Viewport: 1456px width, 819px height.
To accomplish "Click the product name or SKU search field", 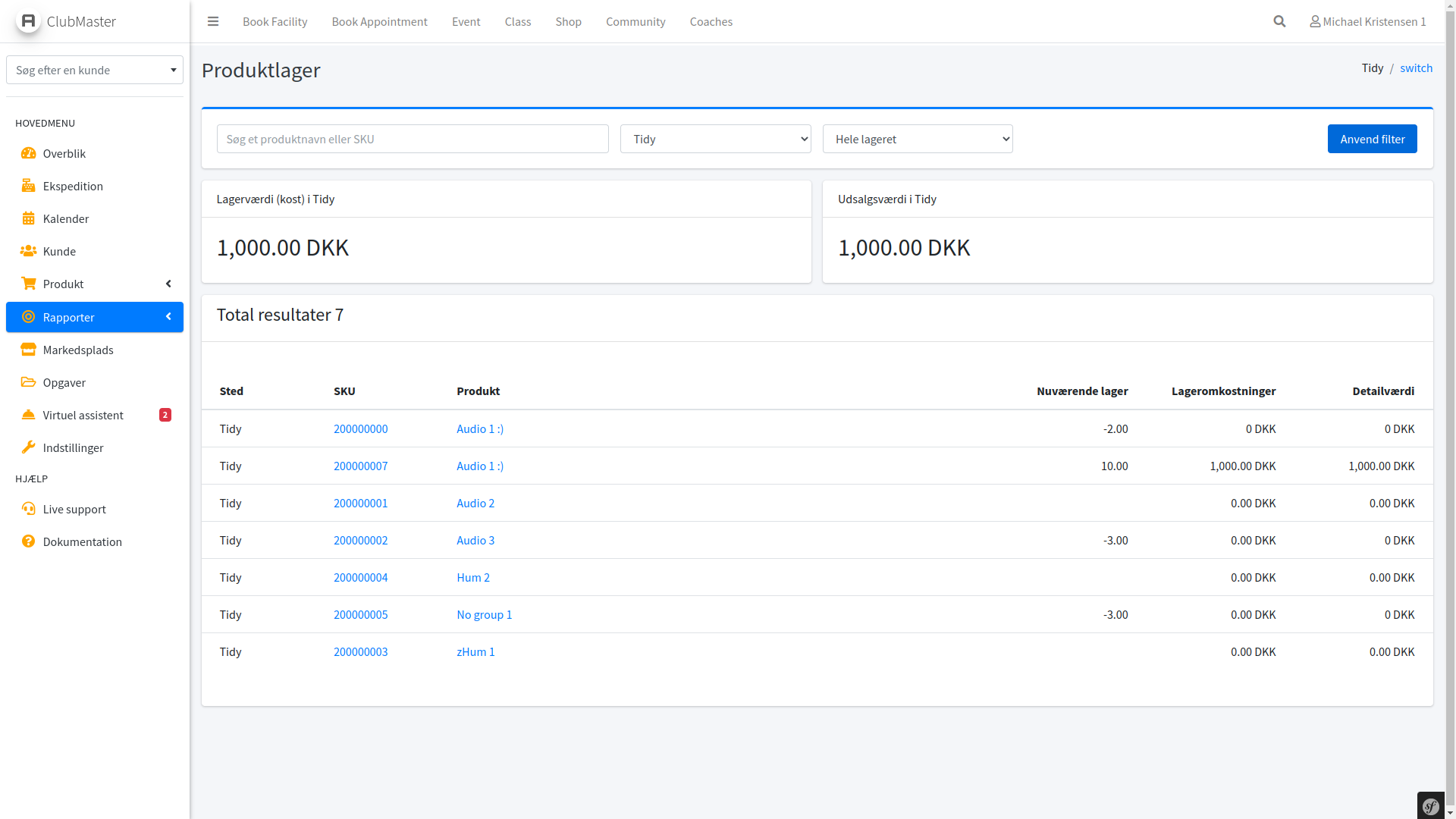I will (x=413, y=139).
